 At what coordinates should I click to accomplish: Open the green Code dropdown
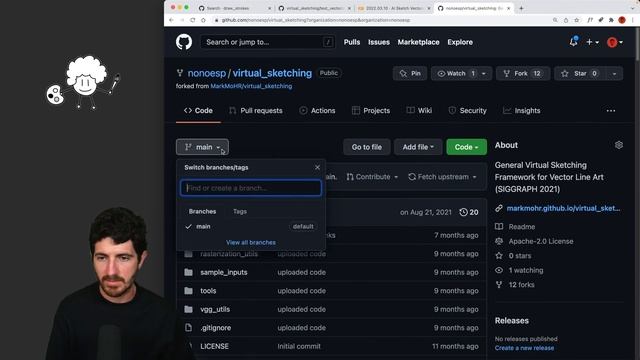(467, 147)
